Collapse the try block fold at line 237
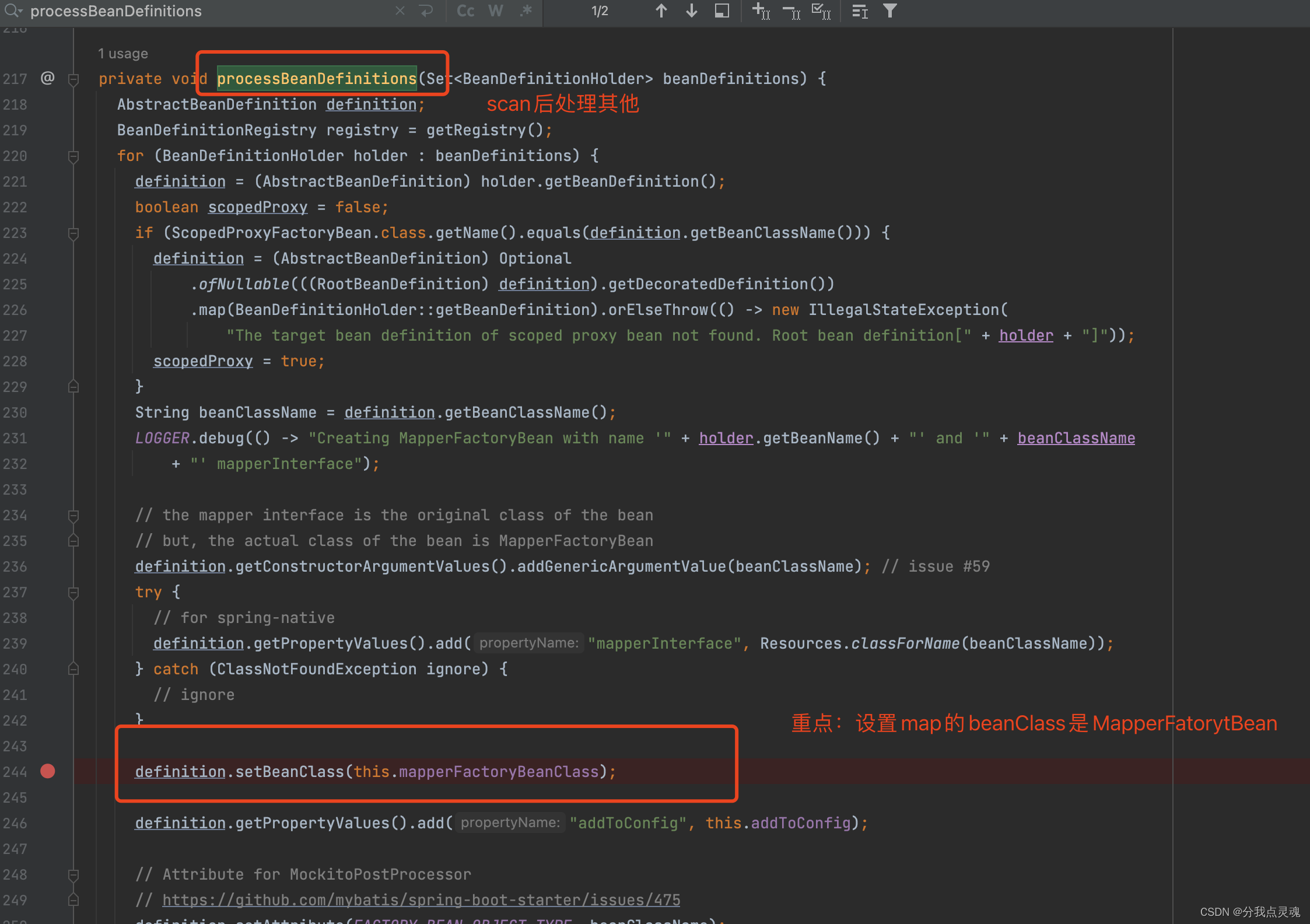This screenshot has height=924, width=1310. pyautogui.click(x=73, y=593)
